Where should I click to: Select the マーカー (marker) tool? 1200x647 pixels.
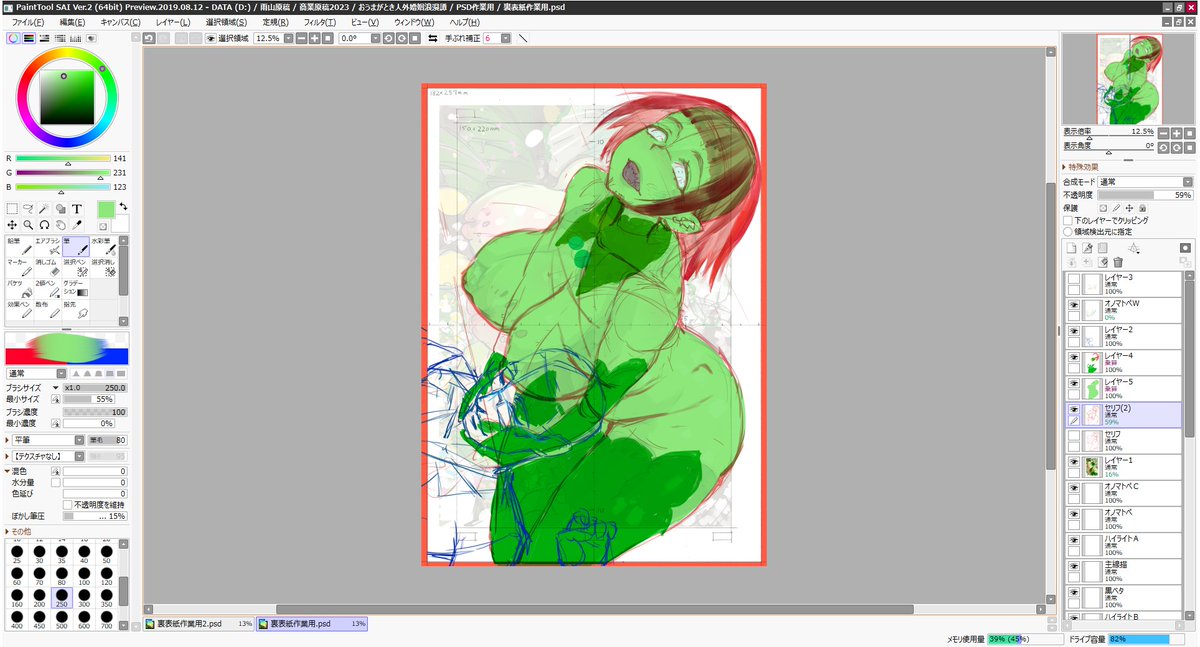19,267
